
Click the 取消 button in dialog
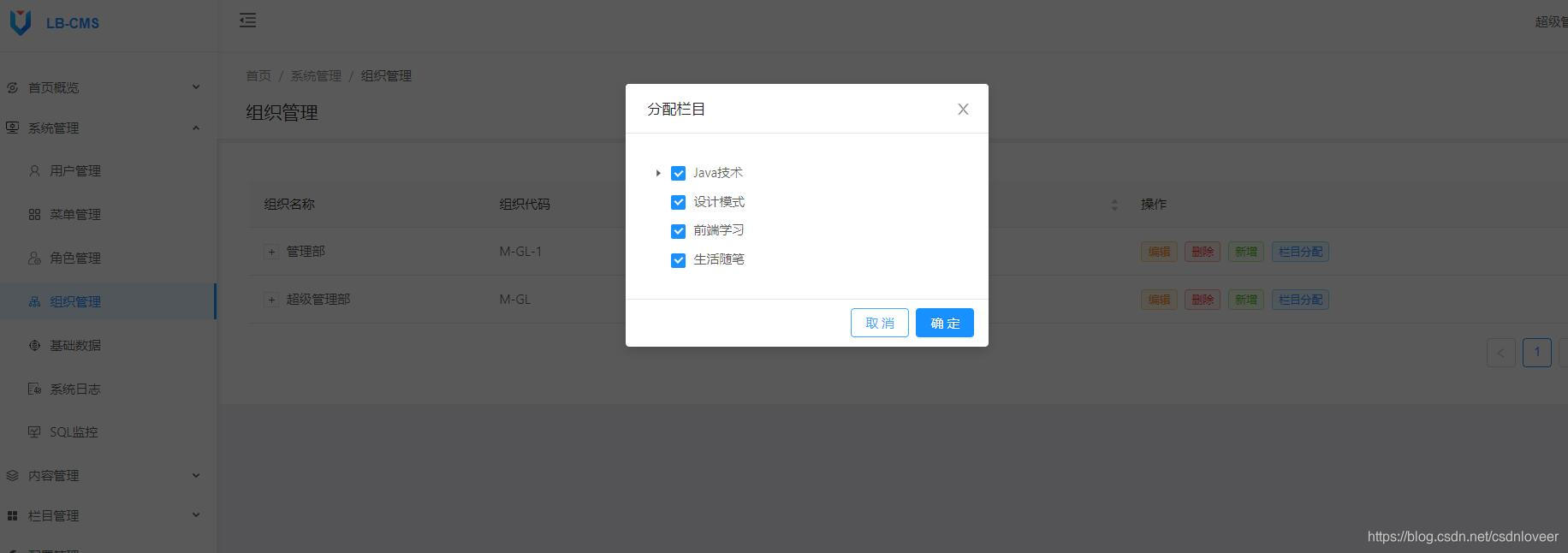(x=879, y=323)
